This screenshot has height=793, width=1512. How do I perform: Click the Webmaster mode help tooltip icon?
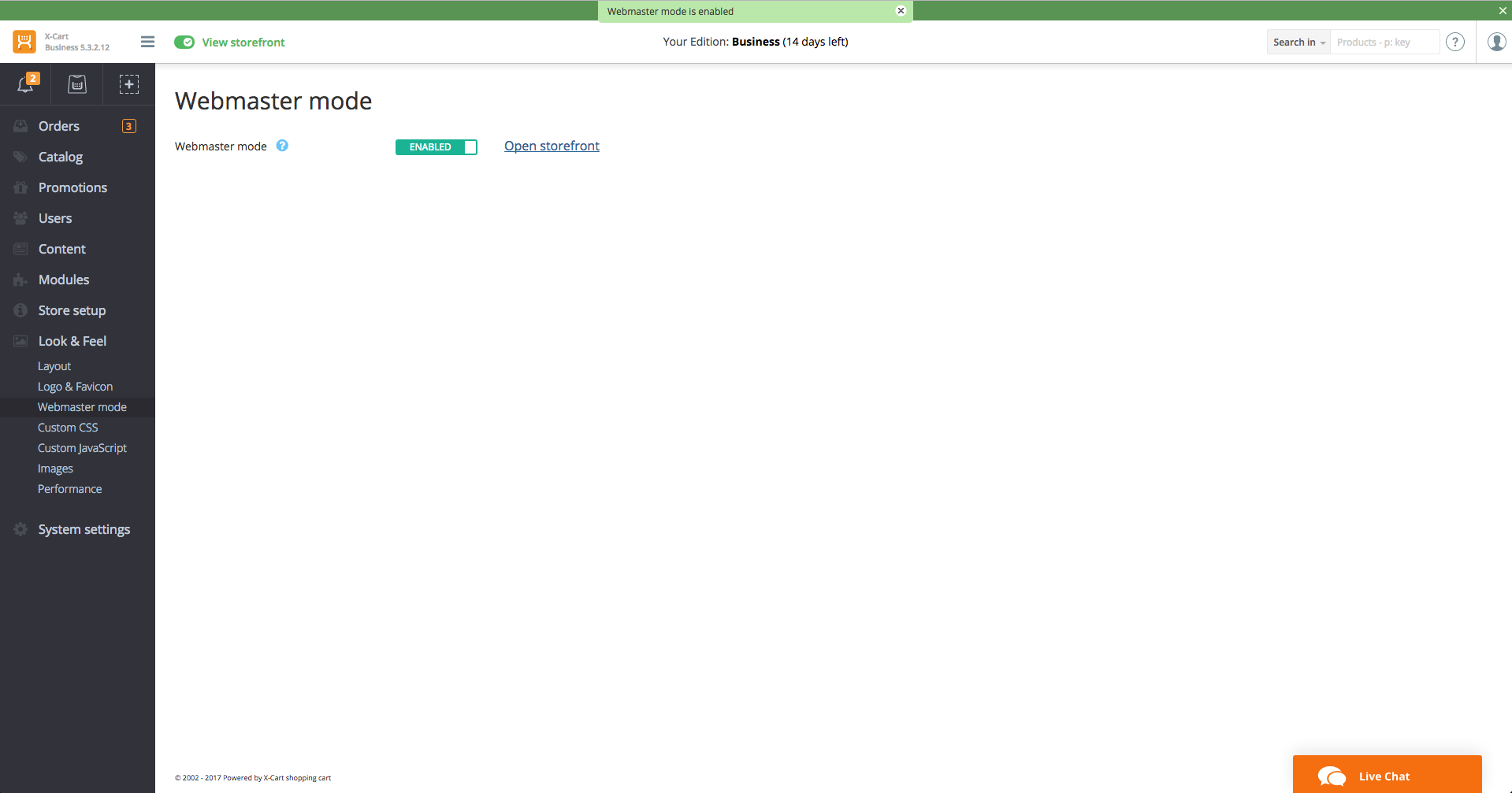coord(282,146)
